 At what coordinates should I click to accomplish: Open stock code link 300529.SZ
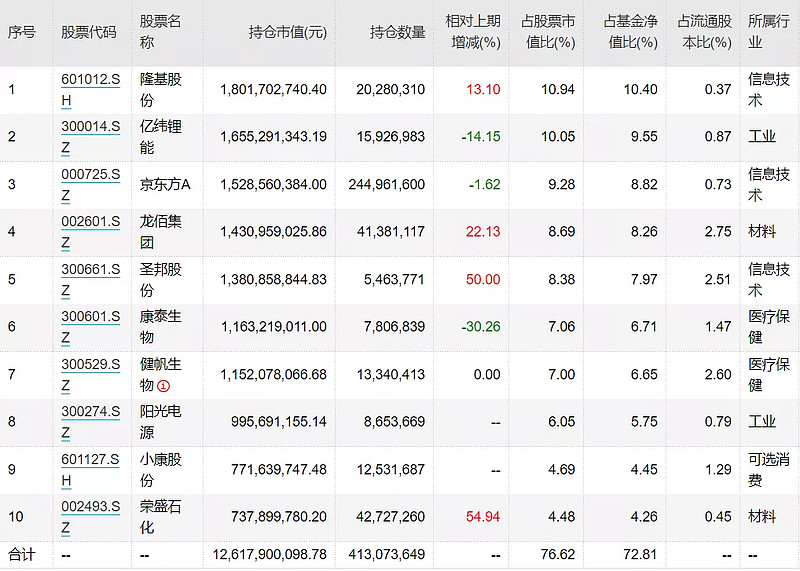click(x=90, y=375)
